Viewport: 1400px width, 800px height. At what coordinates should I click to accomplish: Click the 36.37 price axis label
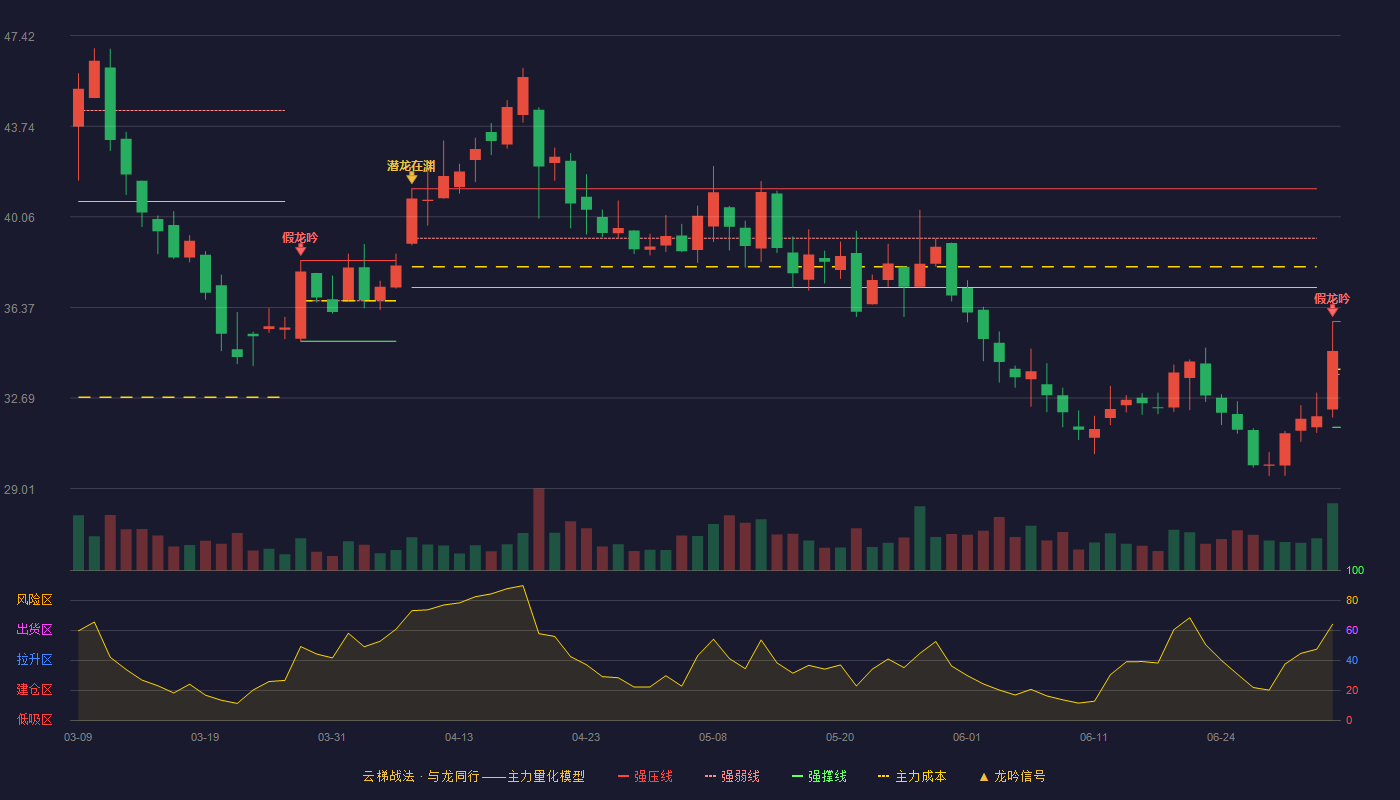pyautogui.click(x=19, y=308)
